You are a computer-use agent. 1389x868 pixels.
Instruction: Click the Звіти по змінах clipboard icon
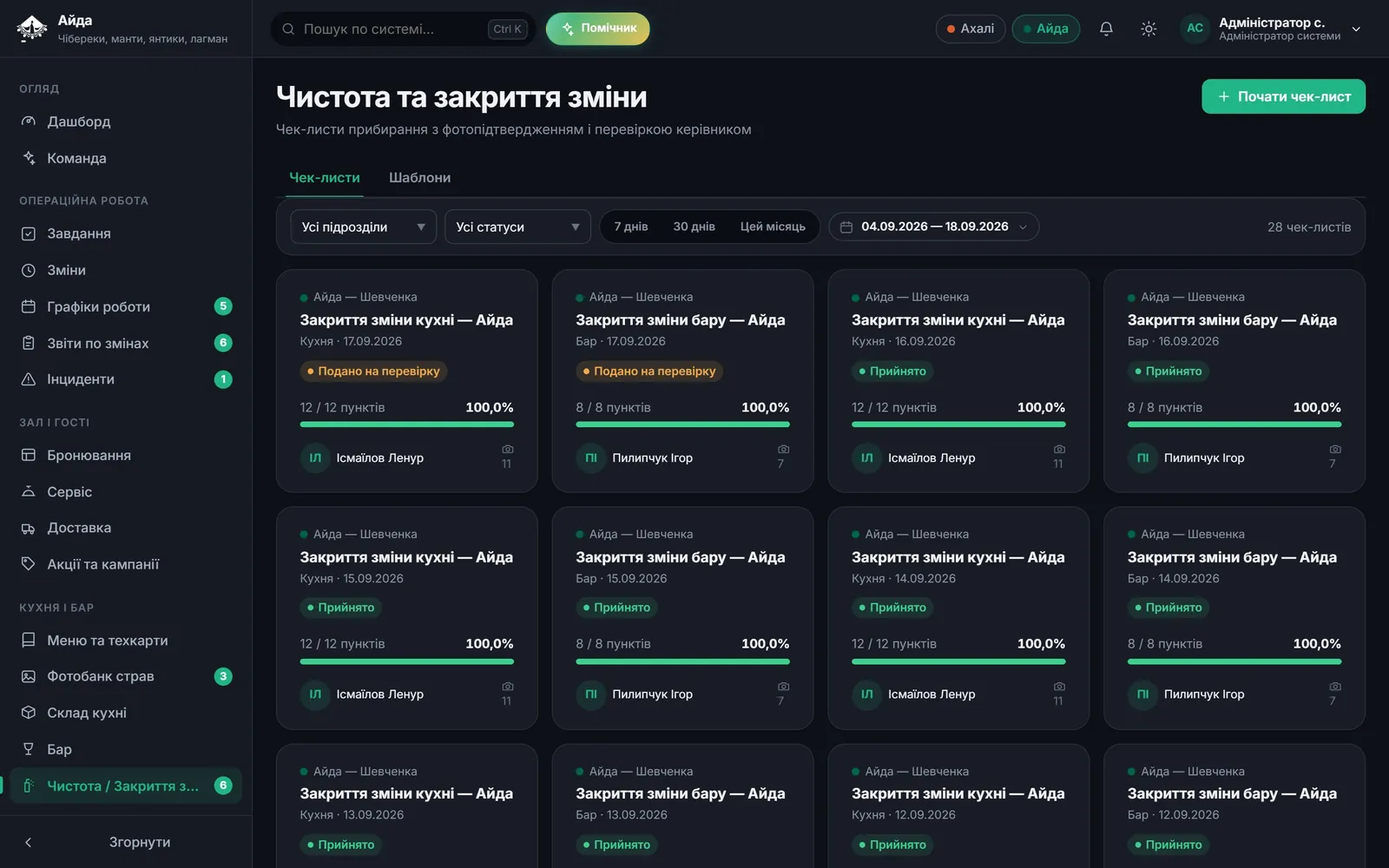point(29,343)
